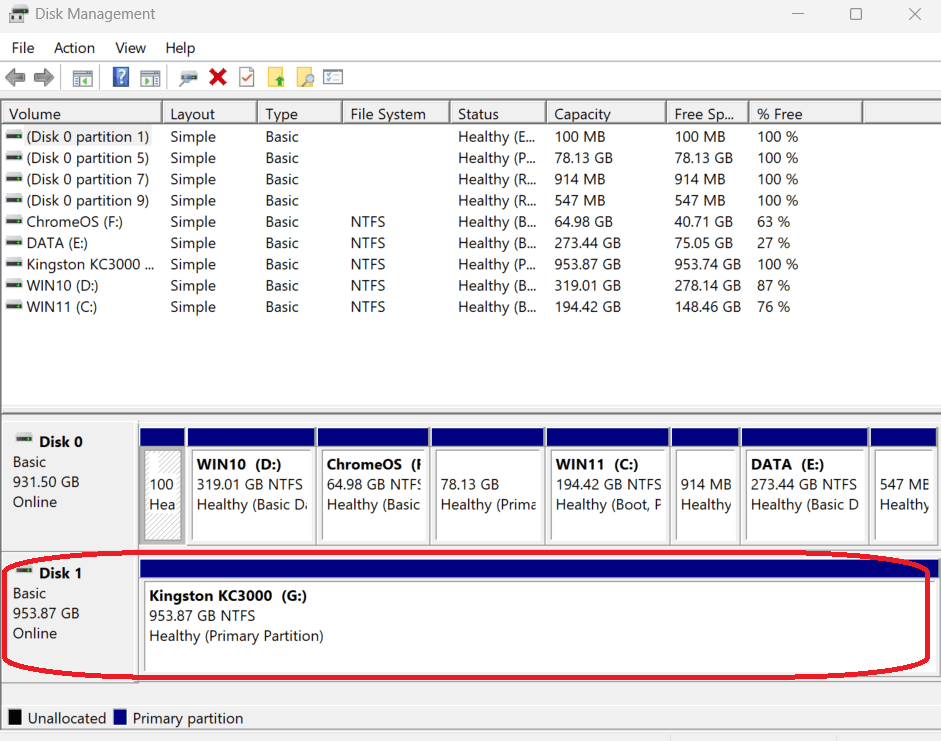Click the settings list icon in toolbar
Screen dimensions: 941x741
click(x=333, y=77)
